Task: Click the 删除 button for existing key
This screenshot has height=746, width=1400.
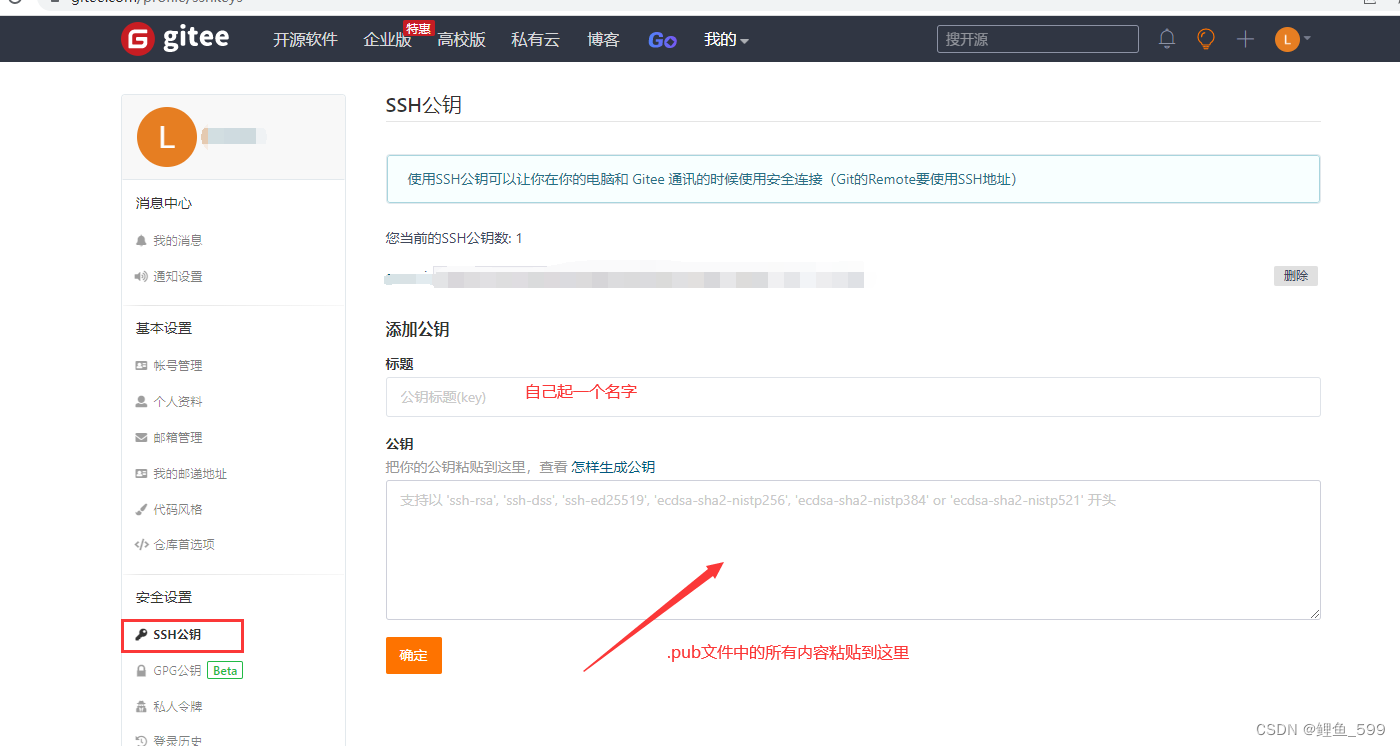Action: [x=1295, y=276]
